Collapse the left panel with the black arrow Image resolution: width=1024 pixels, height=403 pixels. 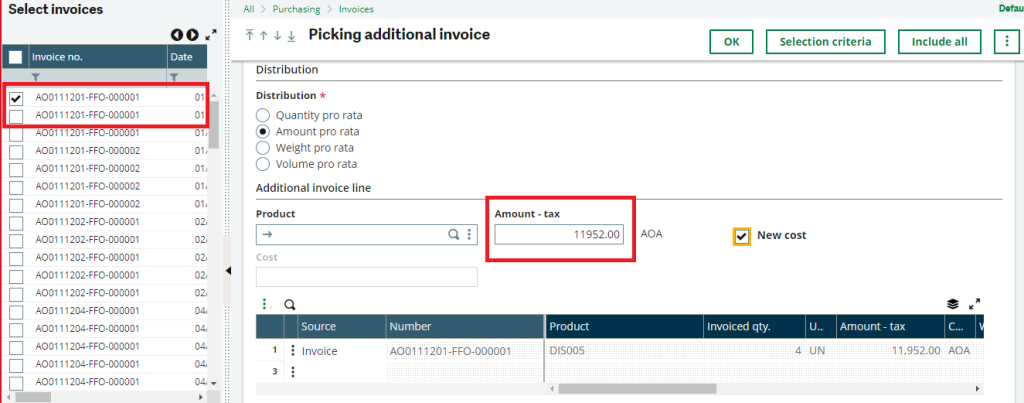coord(228,270)
